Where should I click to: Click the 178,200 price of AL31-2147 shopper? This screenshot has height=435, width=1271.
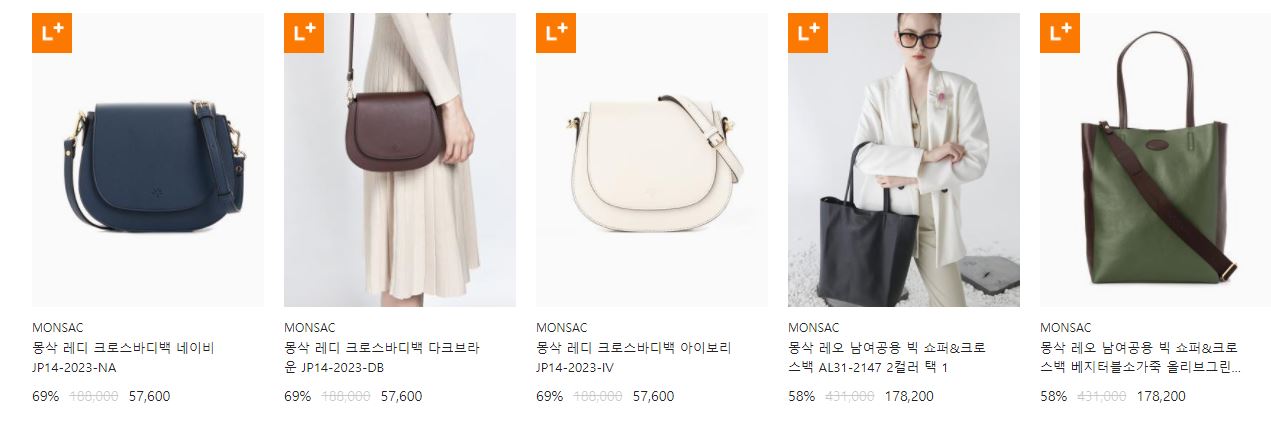(909, 396)
